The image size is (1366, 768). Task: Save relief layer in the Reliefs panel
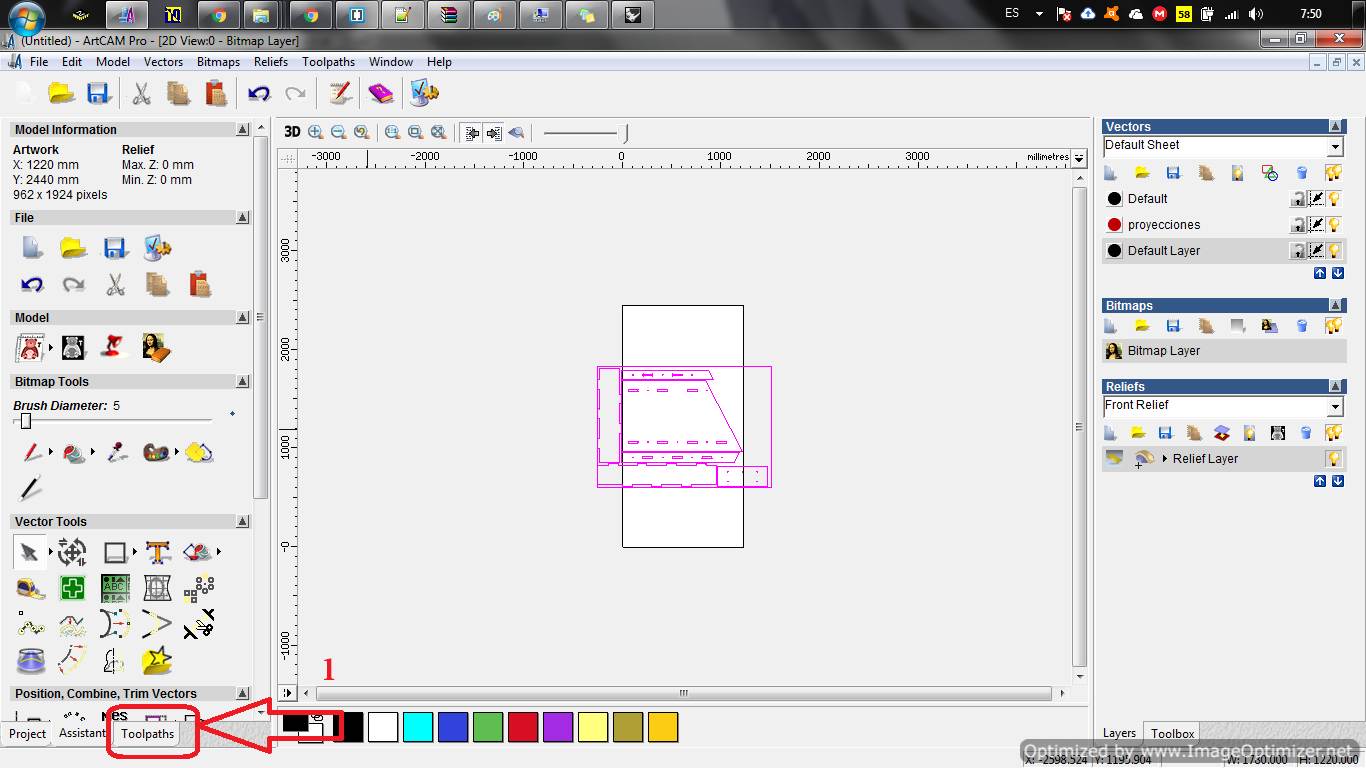point(1165,433)
